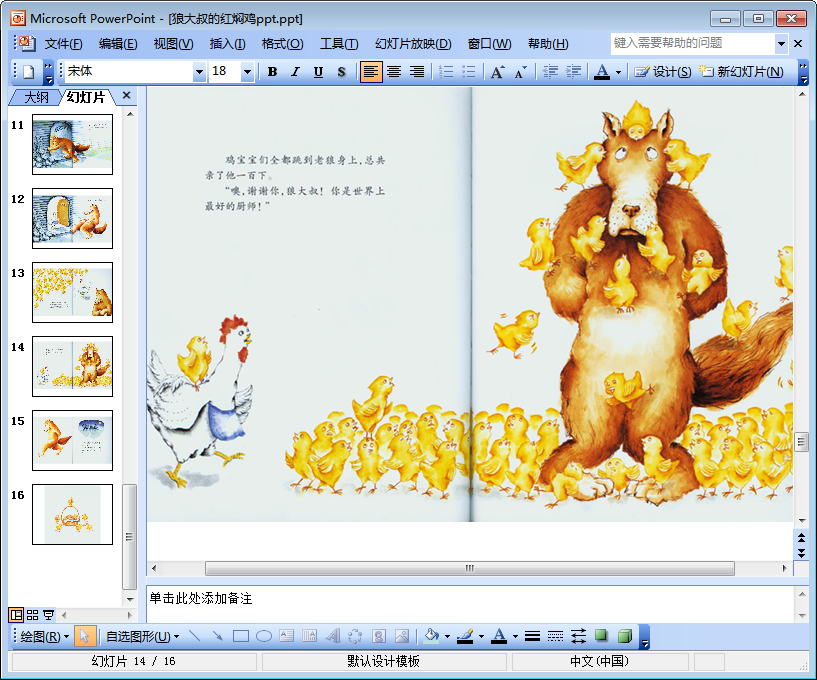Screen dimensions: 817x680
Task: Toggle Italic formatting
Action: [x=295, y=72]
